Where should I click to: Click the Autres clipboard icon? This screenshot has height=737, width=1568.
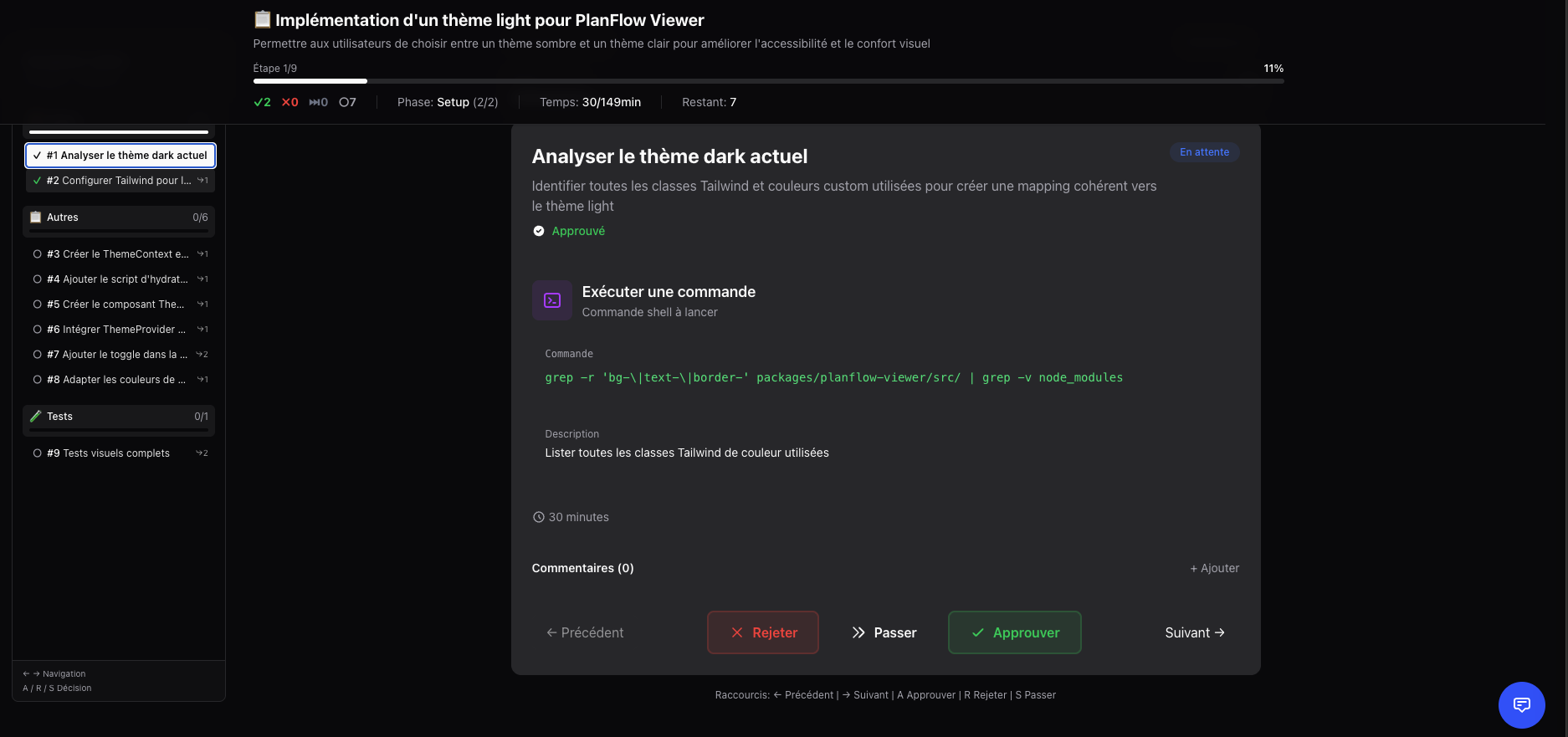[x=36, y=217]
